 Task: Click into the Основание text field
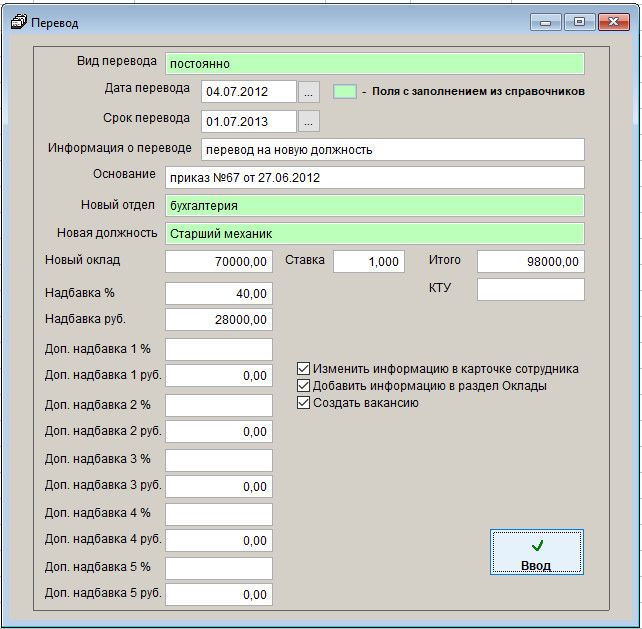374,178
